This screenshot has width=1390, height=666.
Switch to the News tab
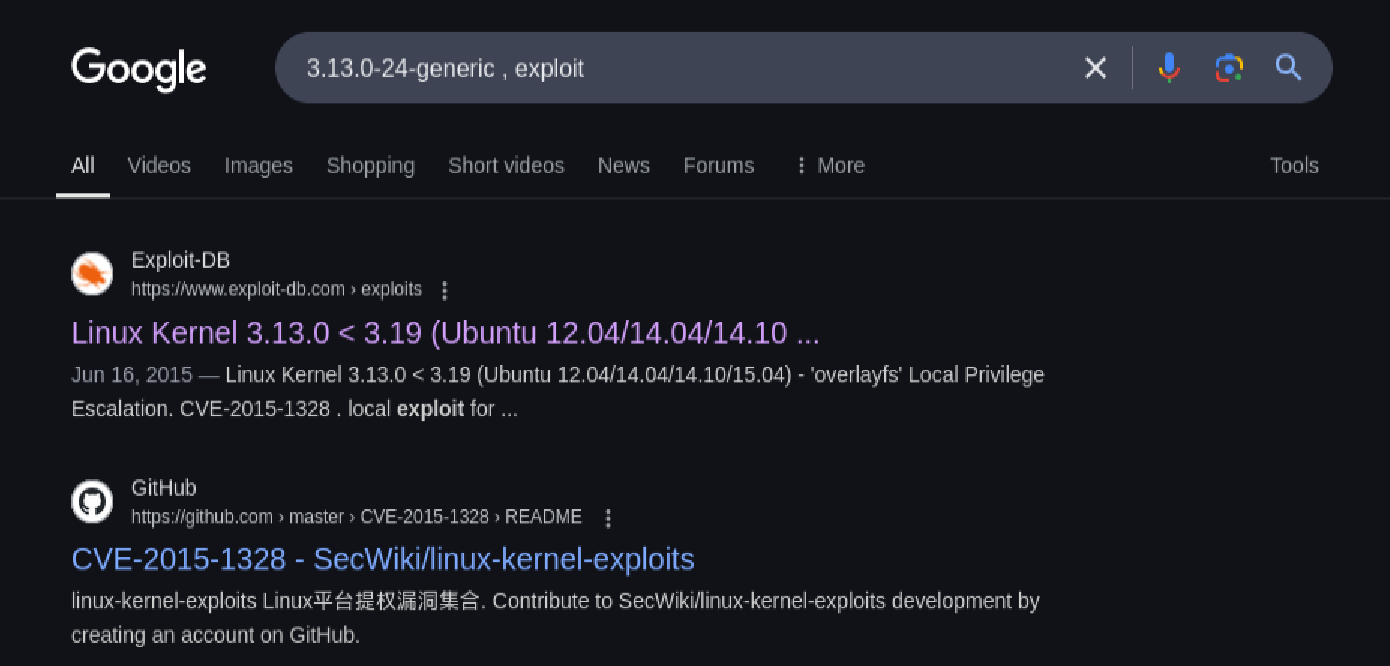(623, 166)
